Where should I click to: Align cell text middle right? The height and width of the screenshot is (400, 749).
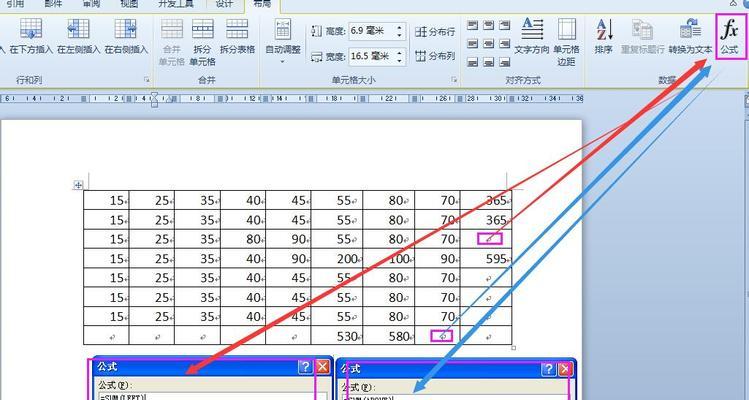[504, 43]
